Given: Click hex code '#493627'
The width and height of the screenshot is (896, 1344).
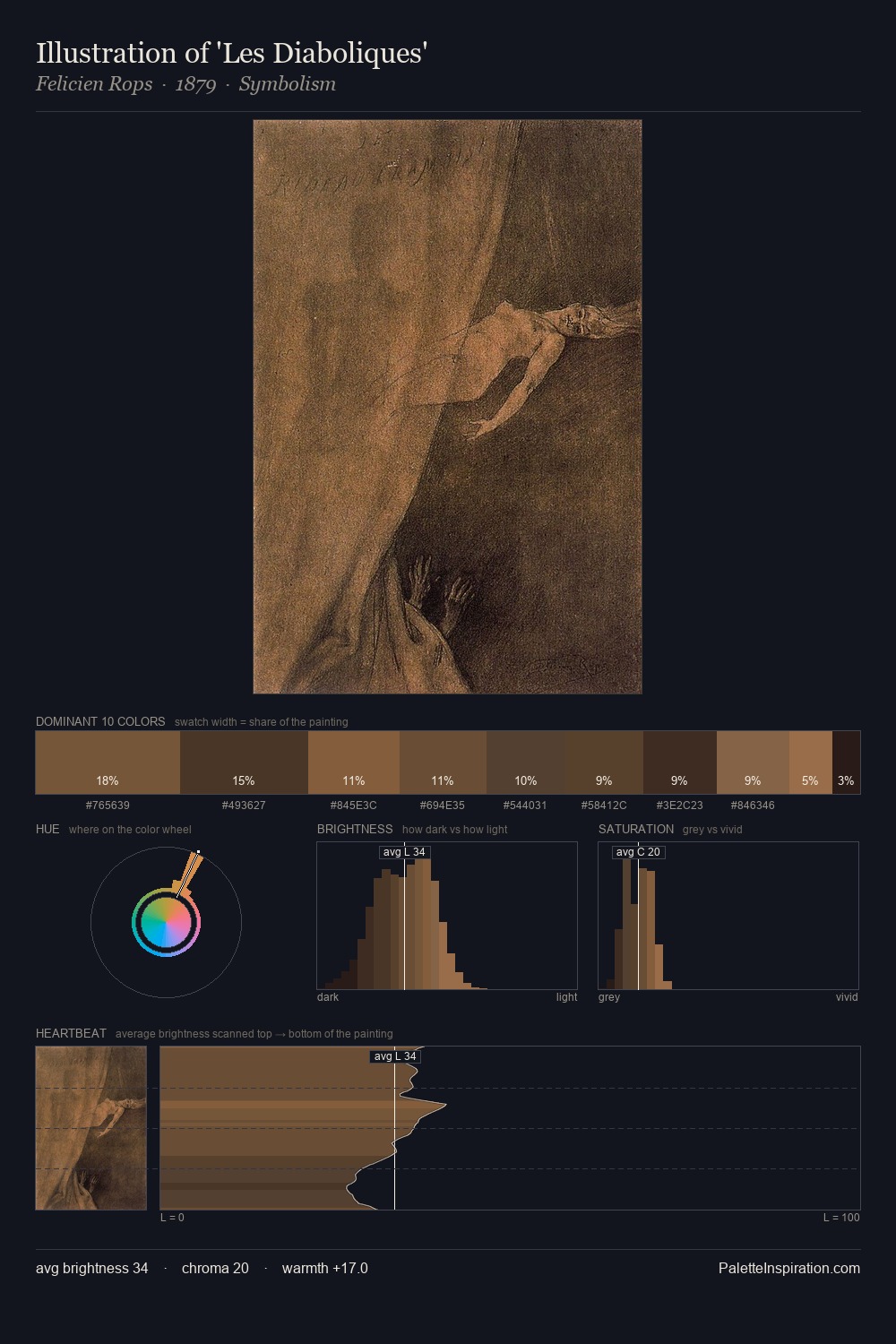Looking at the screenshot, I should coord(244,806).
